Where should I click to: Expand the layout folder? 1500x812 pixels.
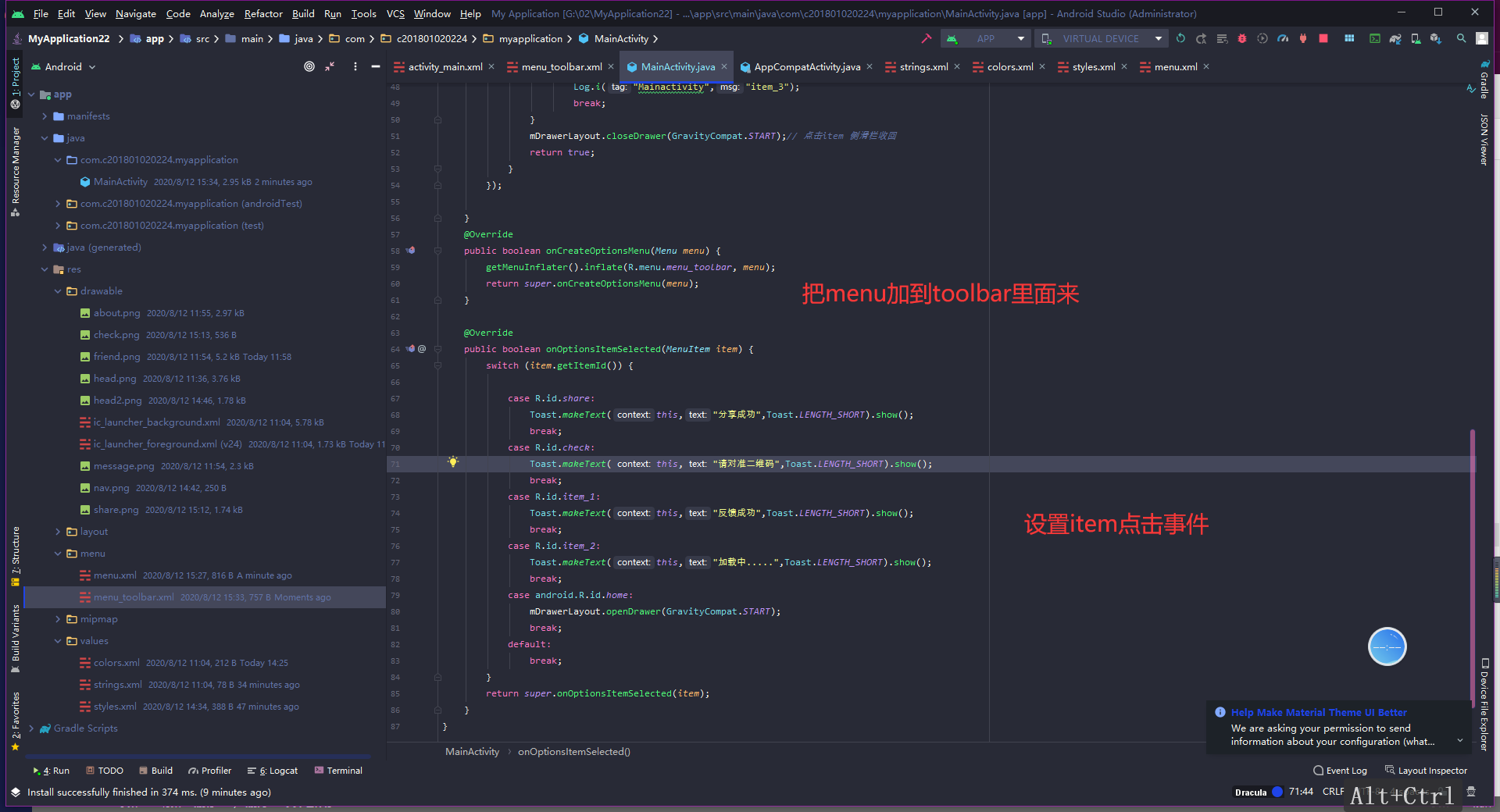(58, 532)
